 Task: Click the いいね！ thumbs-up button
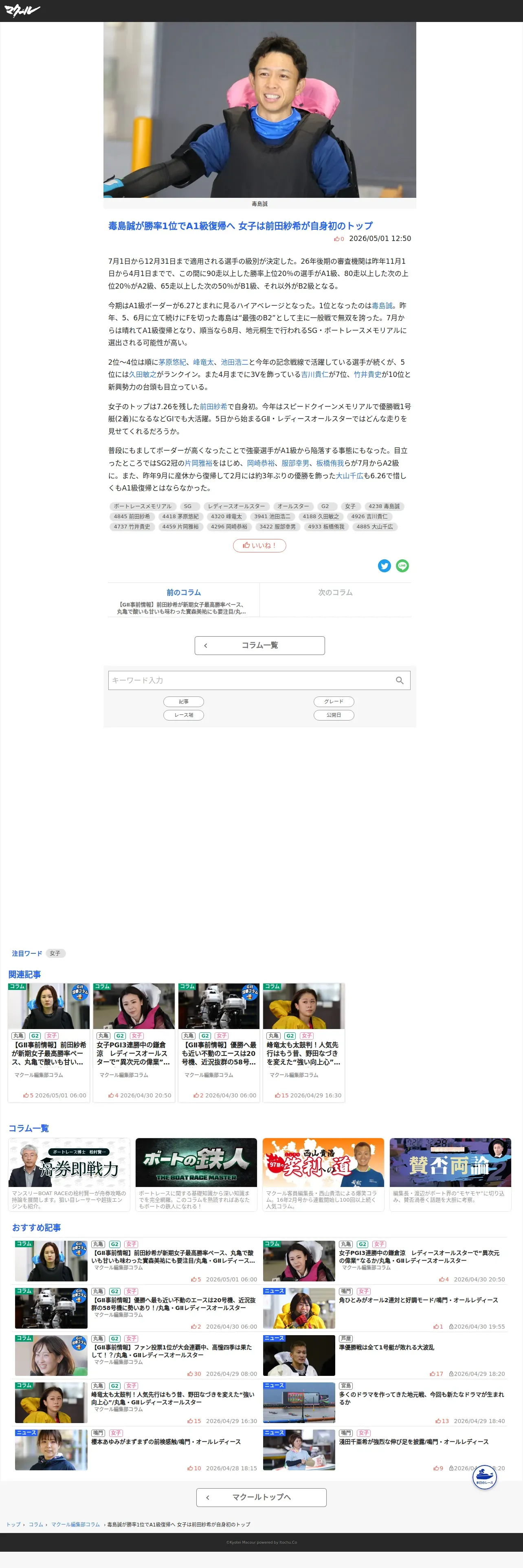259,545
